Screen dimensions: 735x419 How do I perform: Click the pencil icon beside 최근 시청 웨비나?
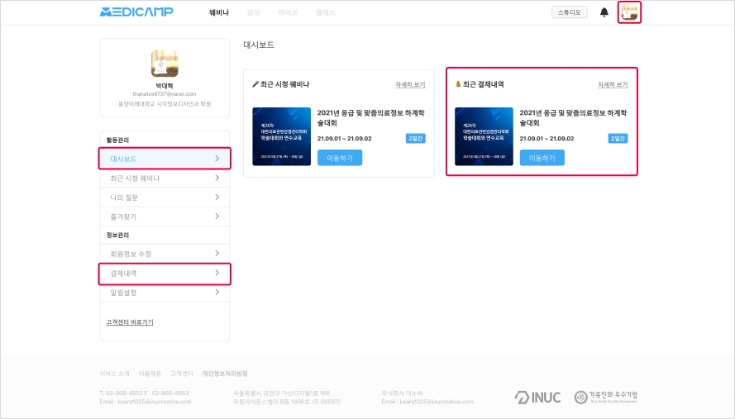click(x=255, y=84)
